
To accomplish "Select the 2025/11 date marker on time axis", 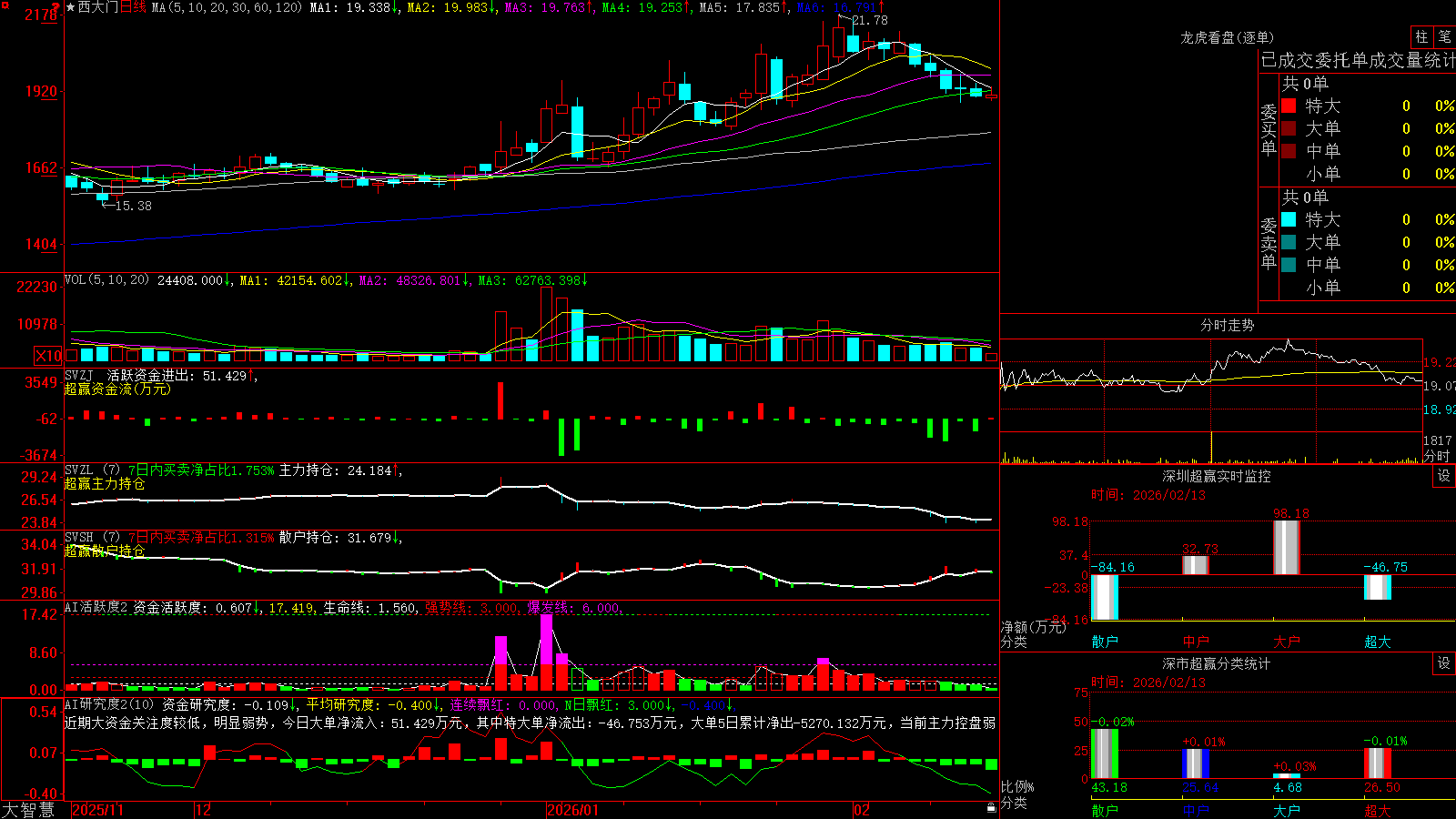I will [97, 810].
